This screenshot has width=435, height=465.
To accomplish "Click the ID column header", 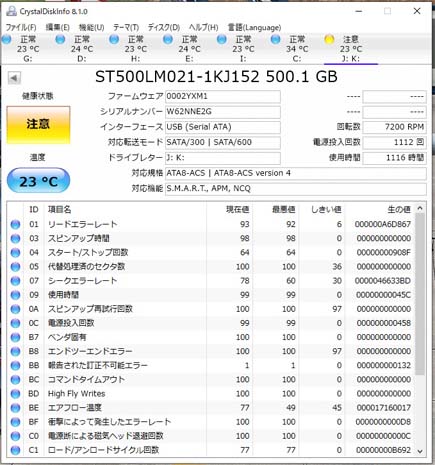I will coord(34,209).
